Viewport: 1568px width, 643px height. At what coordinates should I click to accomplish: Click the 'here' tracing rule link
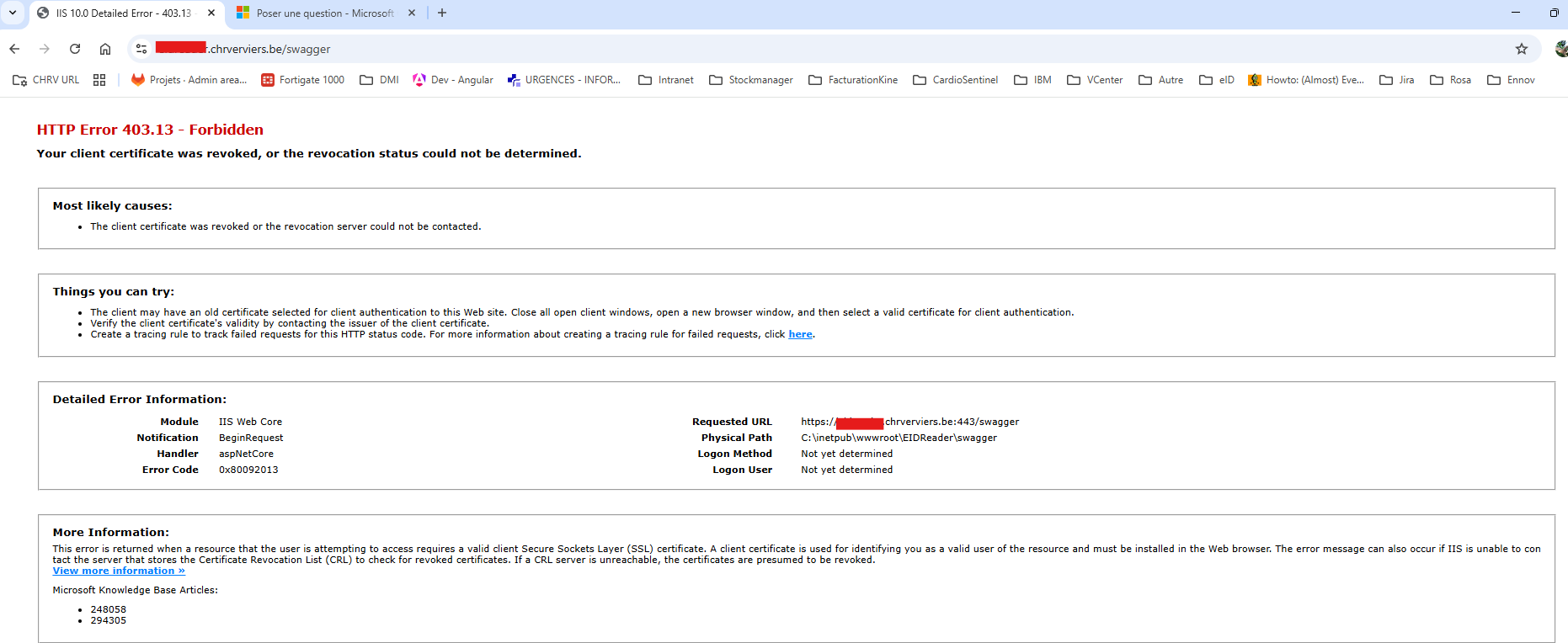point(800,334)
